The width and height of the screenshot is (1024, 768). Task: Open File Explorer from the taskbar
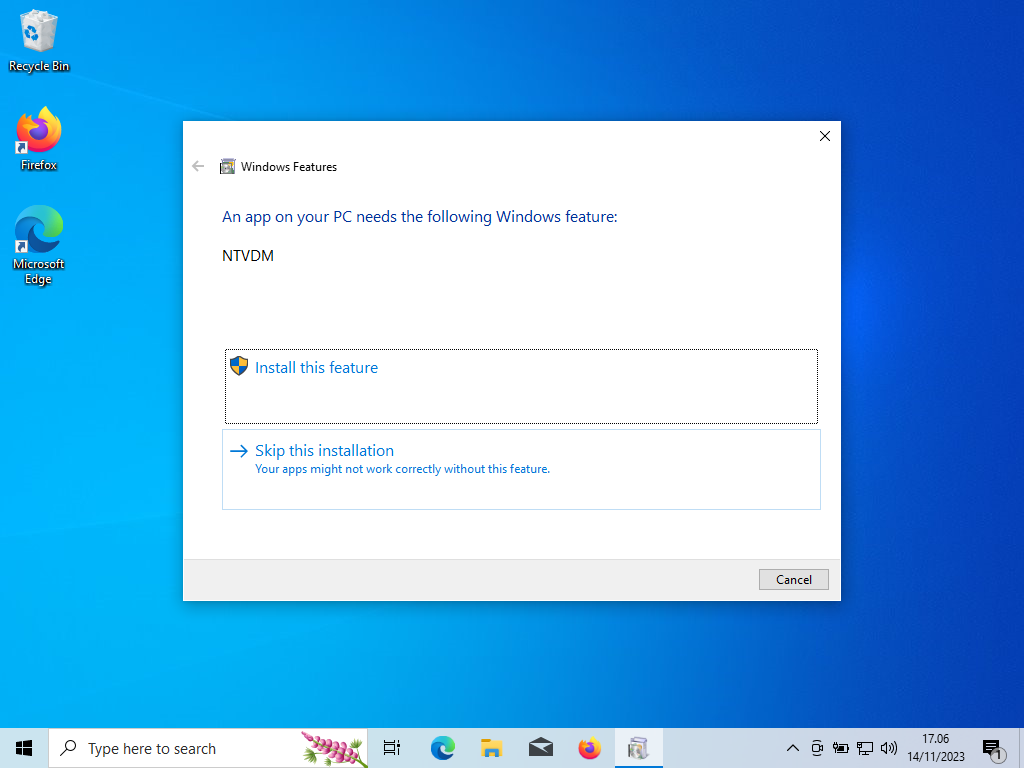click(x=491, y=748)
